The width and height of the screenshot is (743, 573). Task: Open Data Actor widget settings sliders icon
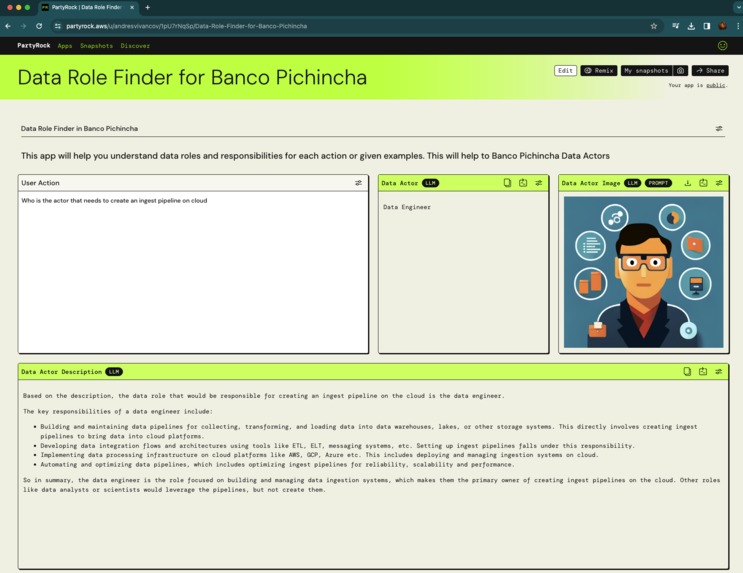click(x=539, y=183)
